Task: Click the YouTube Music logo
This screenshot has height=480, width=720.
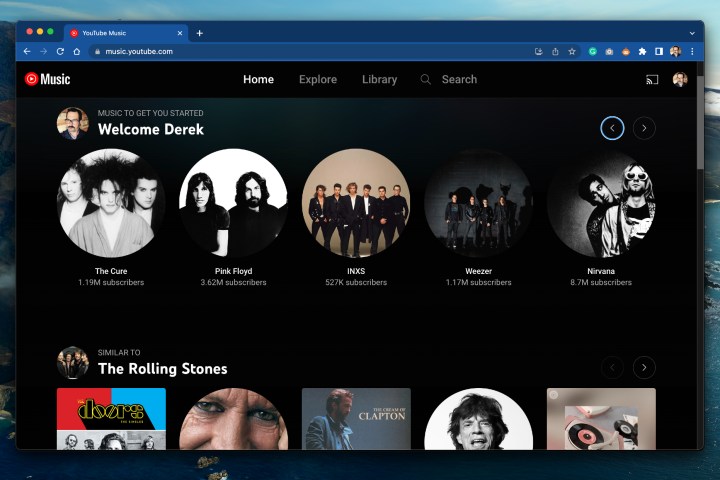Action: (47, 79)
